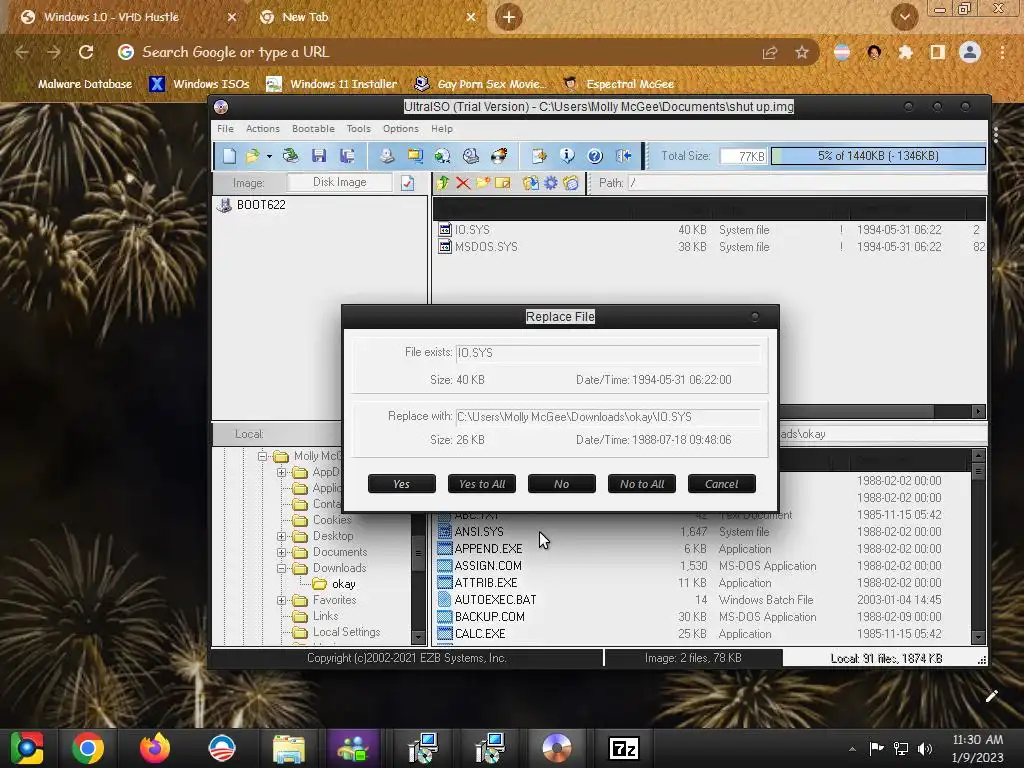Click the Open file folder icon

(252, 155)
